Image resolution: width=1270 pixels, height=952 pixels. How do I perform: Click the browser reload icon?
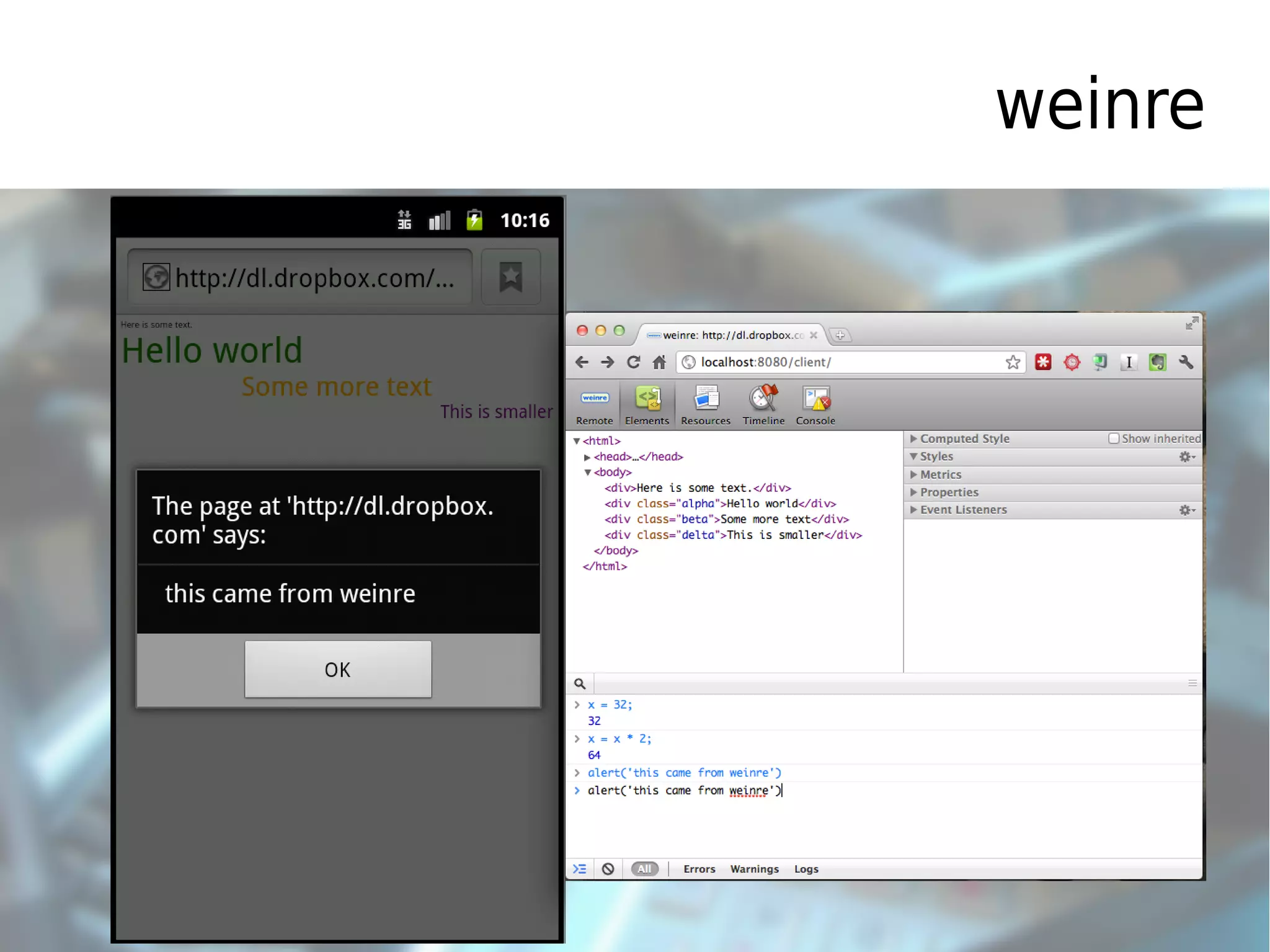pyautogui.click(x=633, y=362)
